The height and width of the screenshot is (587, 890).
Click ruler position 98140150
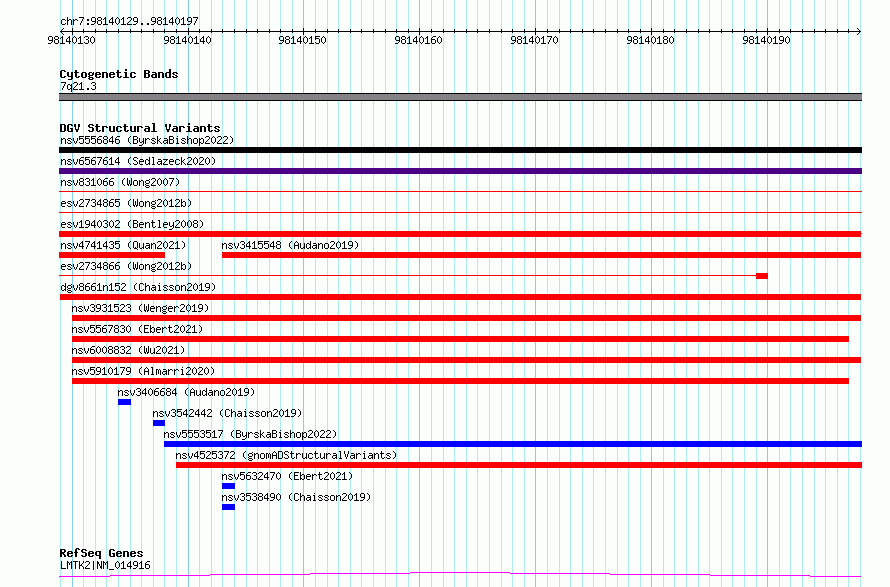click(x=303, y=40)
